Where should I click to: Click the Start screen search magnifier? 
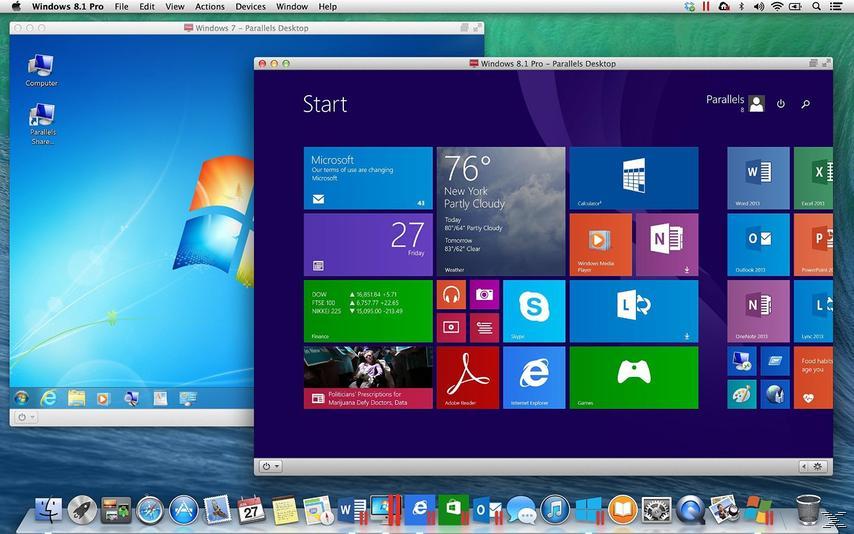[x=806, y=104]
